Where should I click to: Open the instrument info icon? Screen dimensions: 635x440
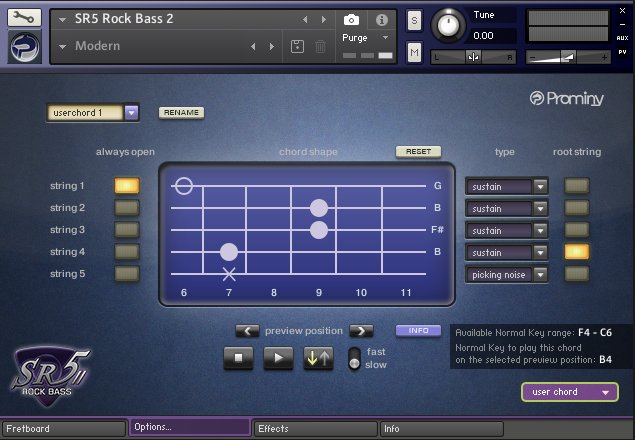click(380, 19)
